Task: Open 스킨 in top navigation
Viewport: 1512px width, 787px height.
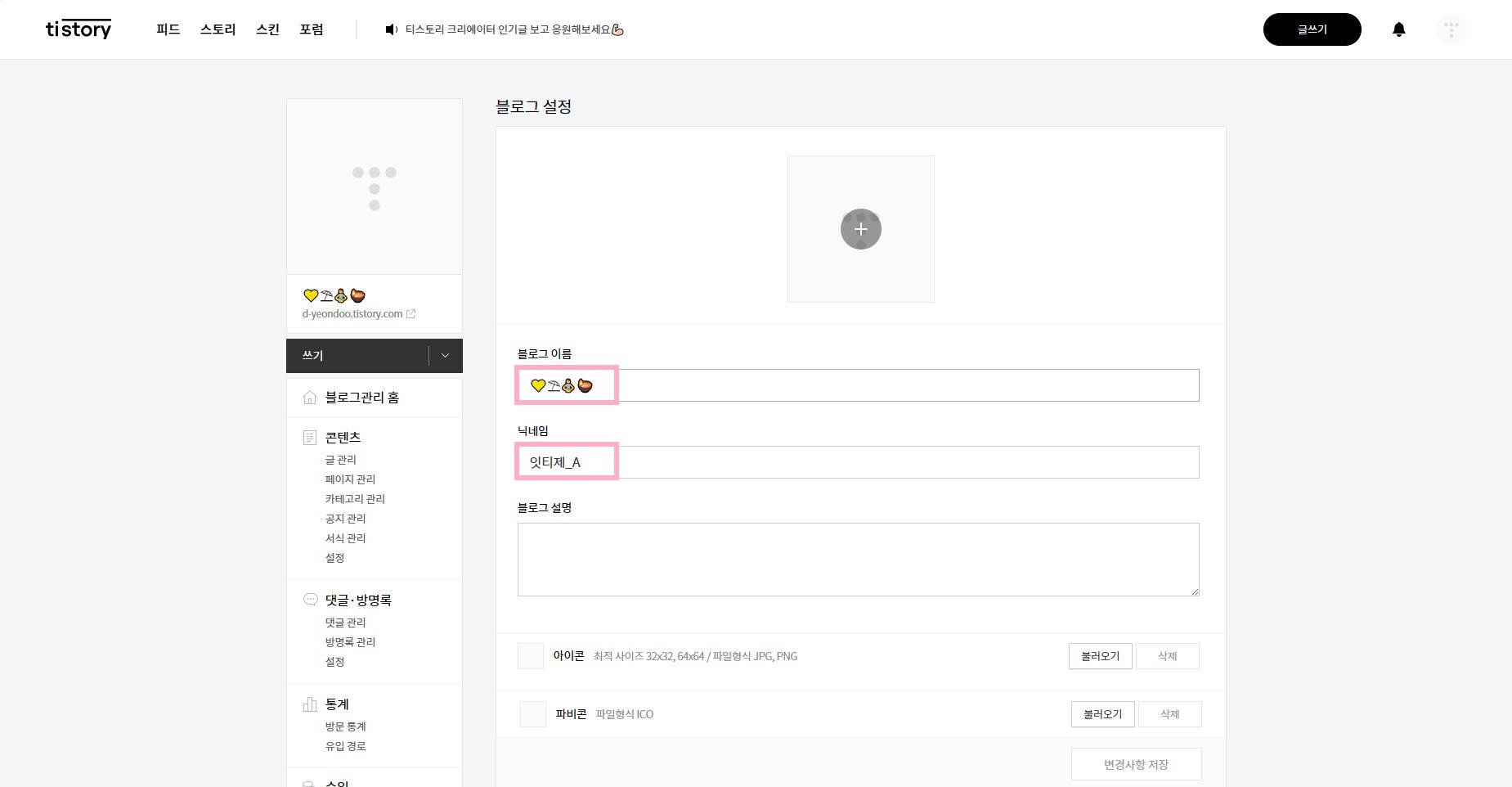Action: (x=267, y=29)
